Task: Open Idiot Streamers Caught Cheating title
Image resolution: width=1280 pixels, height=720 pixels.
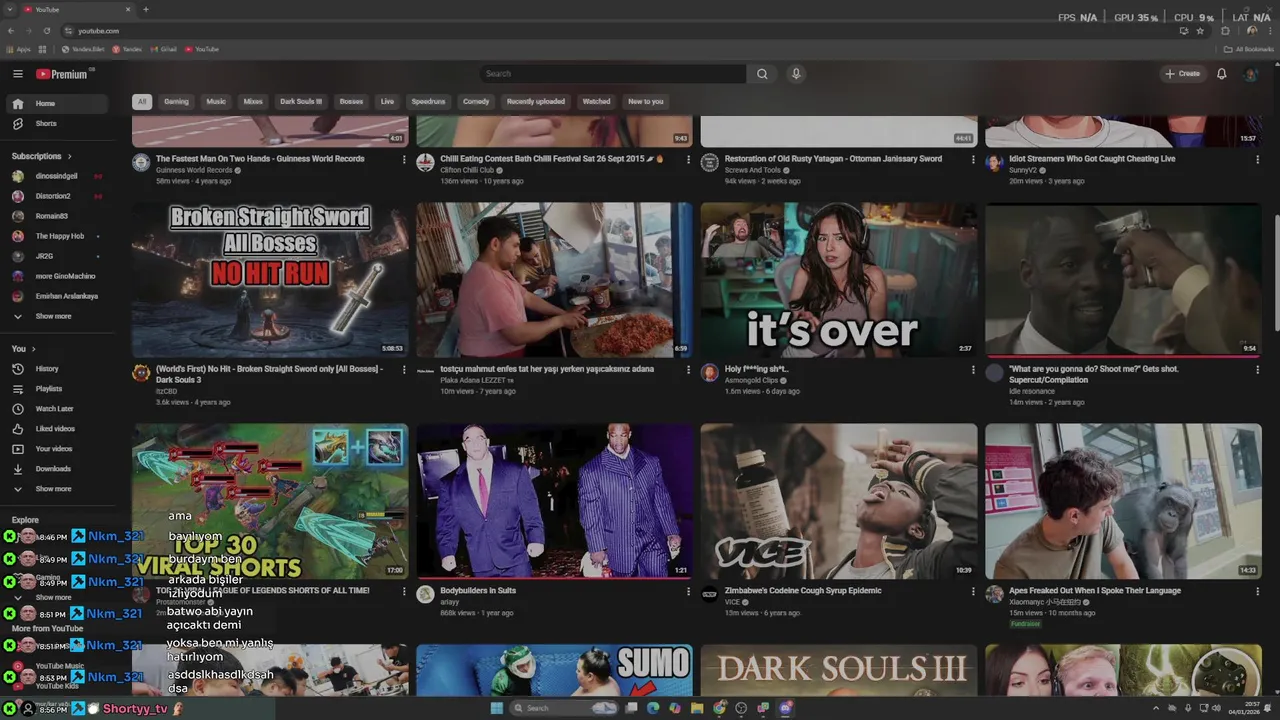Action: point(1092,159)
